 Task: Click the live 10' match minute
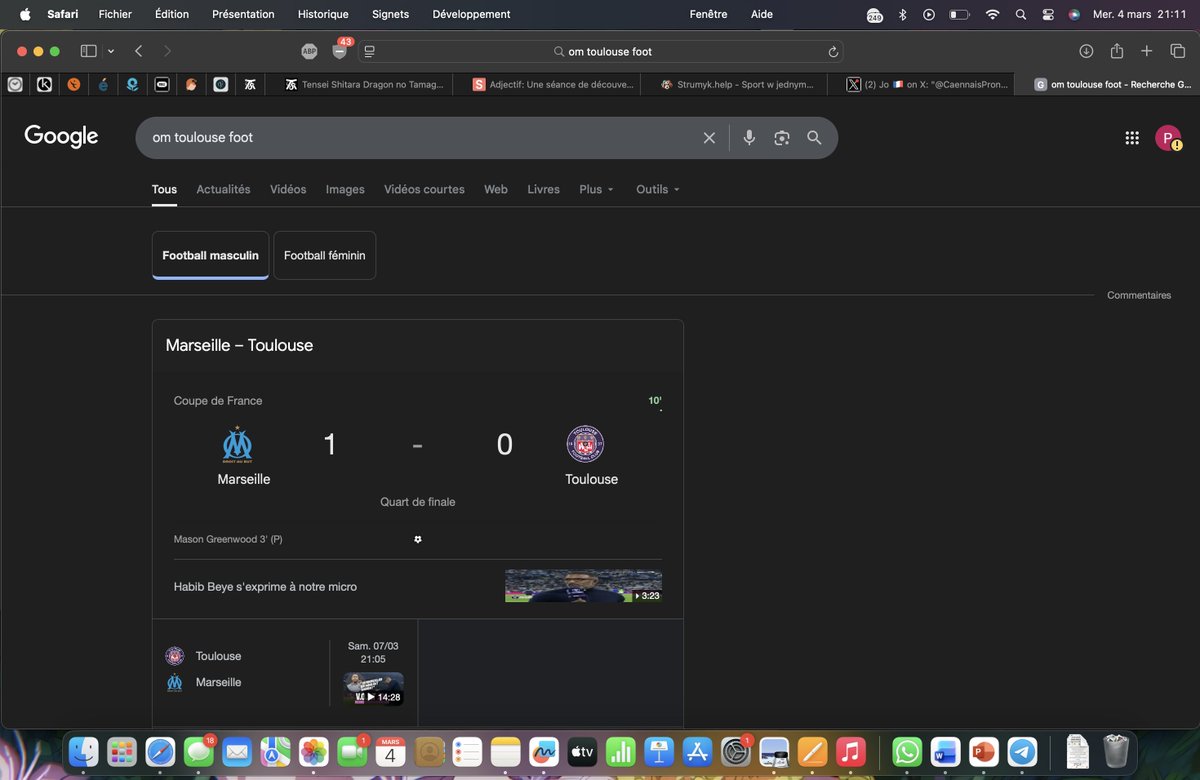coord(655,401)
